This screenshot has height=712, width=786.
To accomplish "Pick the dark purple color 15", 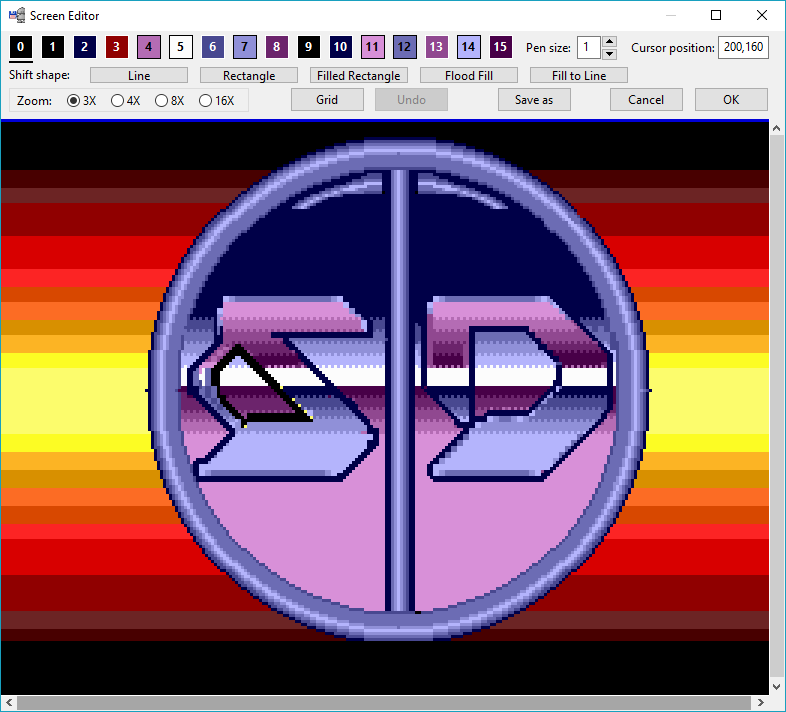I will [x=500, y=47].
